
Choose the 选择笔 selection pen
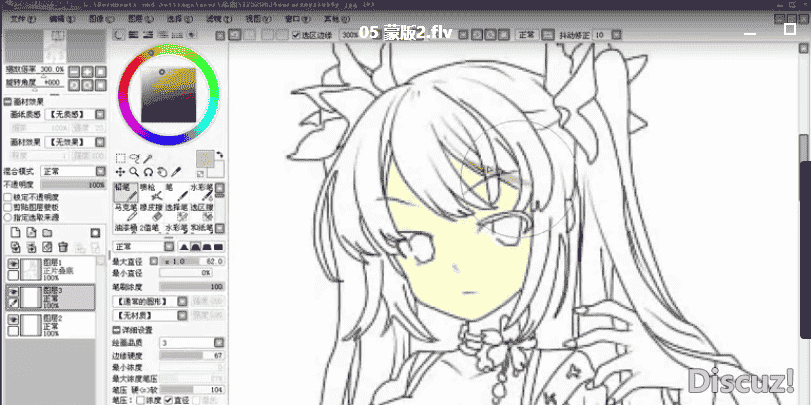(176, 212)
